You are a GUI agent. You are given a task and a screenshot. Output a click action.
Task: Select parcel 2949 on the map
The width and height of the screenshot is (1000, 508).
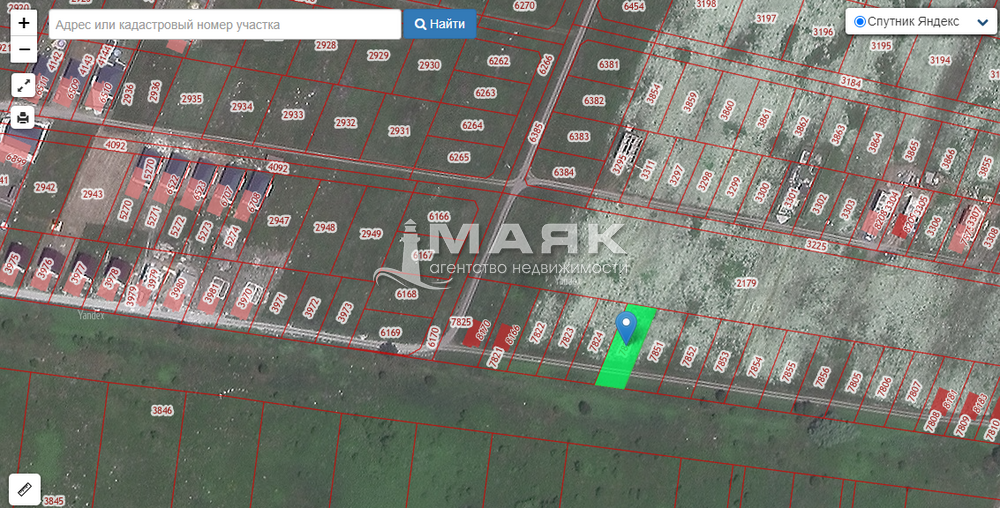click(x=371, y=234)
